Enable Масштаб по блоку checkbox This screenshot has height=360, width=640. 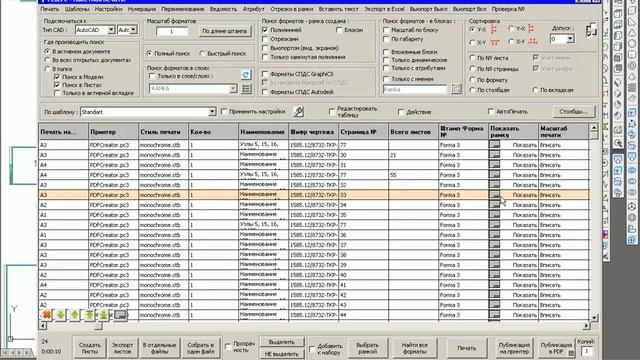386,30
